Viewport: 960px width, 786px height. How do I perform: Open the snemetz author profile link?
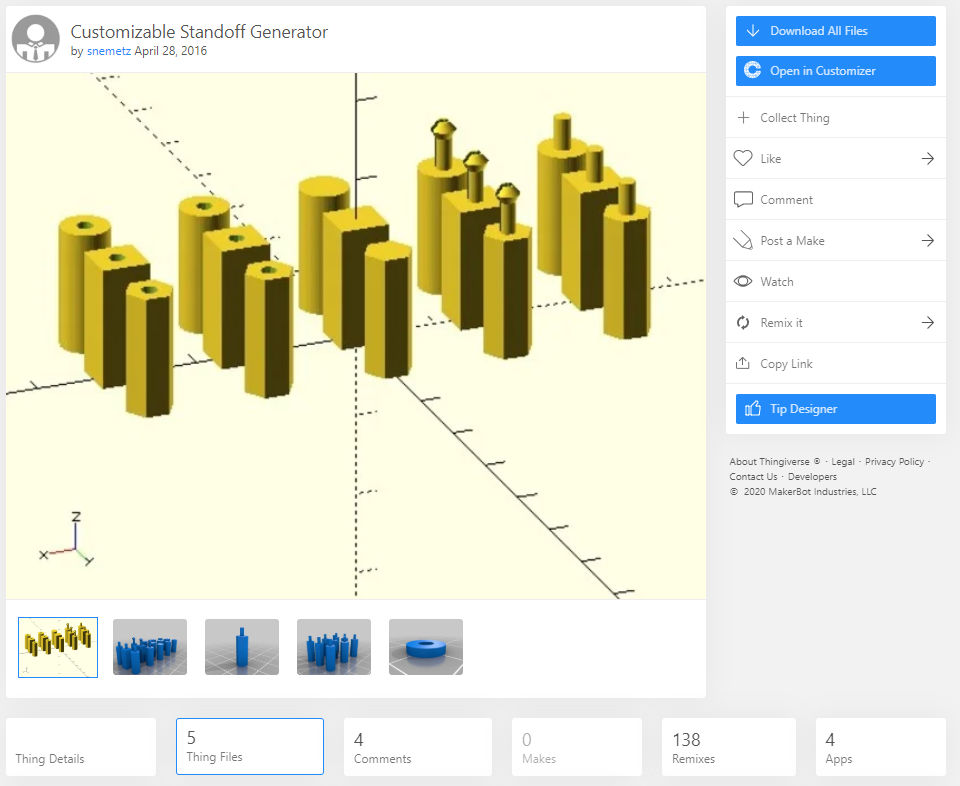(x=108, y=50)
